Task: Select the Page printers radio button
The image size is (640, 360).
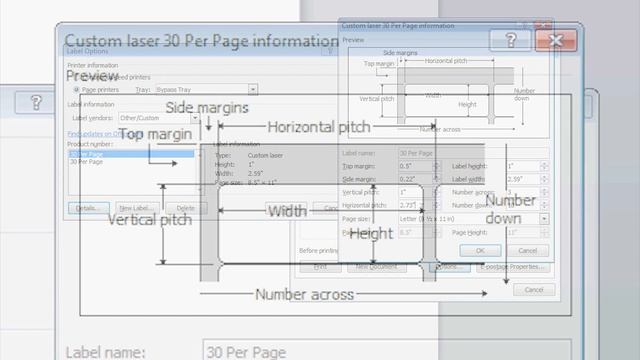Action: click(76, 89)
